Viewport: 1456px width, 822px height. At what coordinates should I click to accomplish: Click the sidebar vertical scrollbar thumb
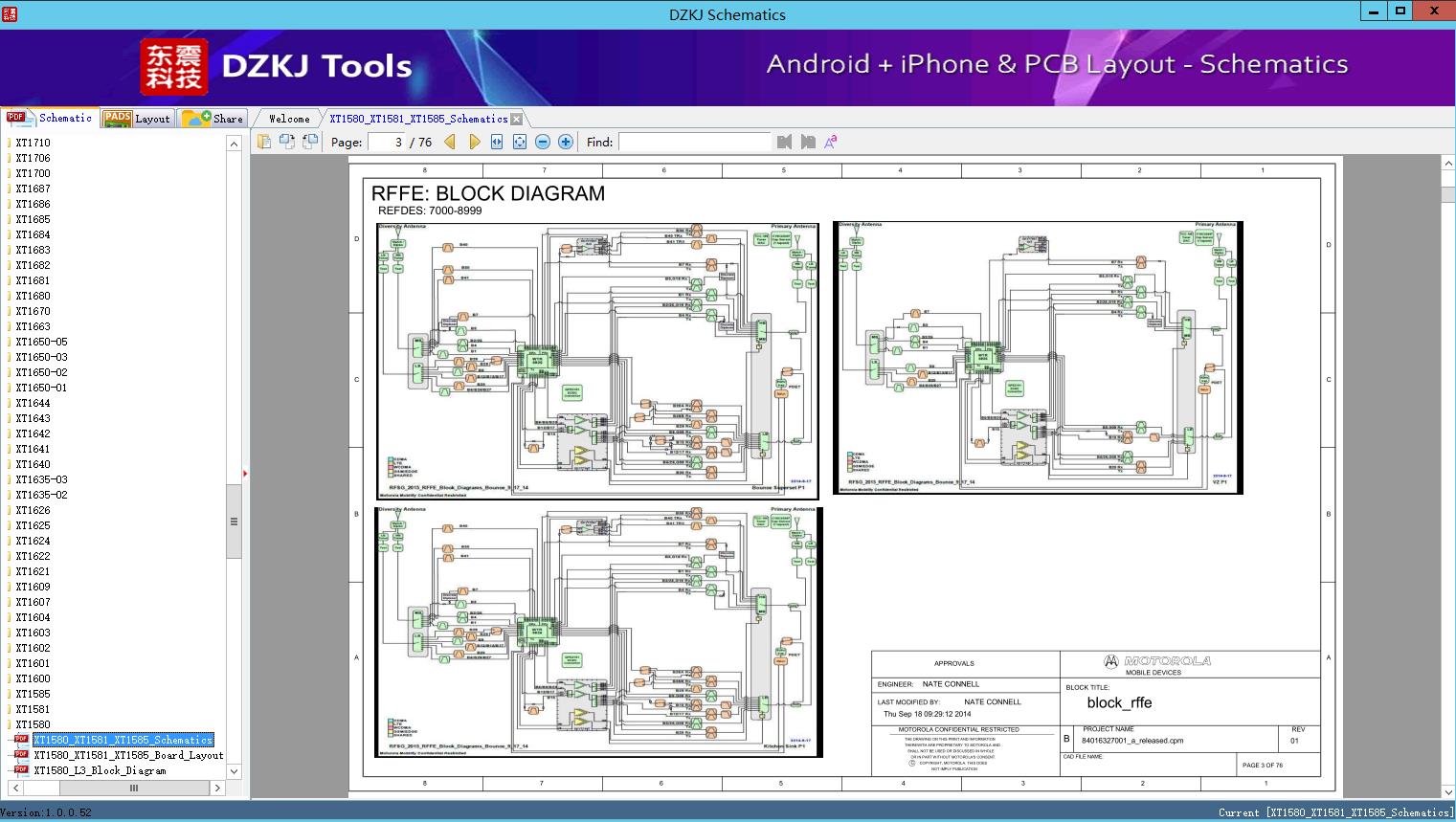pyautogui.click(x=234, y=522)
